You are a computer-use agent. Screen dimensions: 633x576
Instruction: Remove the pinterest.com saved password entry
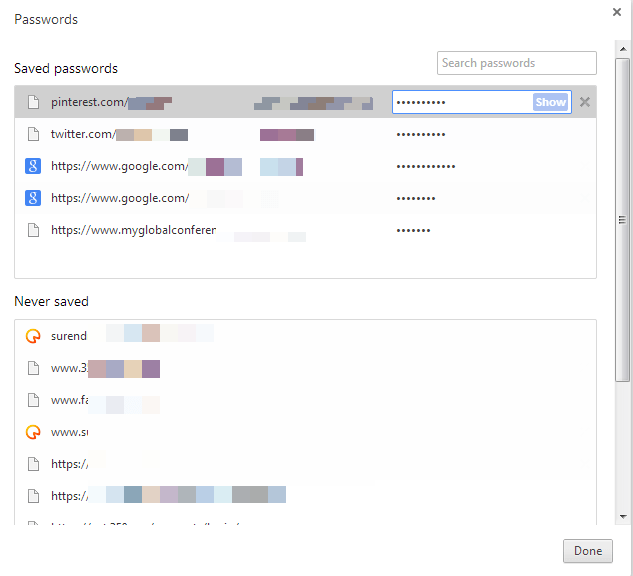(x=585, y=102)
